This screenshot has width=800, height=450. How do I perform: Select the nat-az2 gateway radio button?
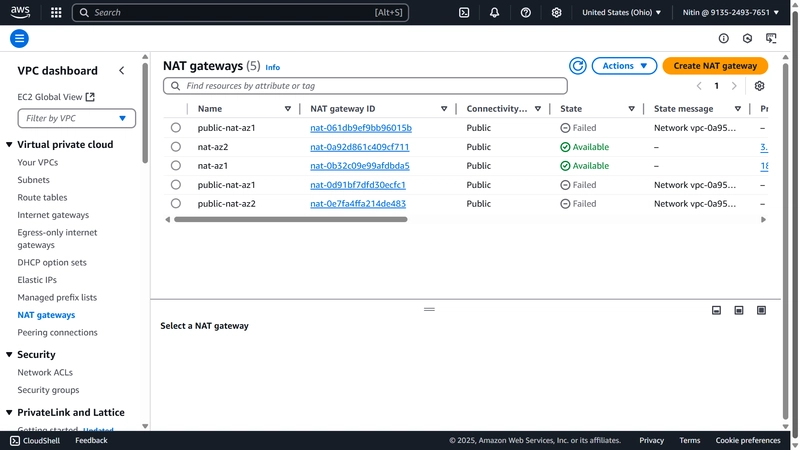point(176,147)
